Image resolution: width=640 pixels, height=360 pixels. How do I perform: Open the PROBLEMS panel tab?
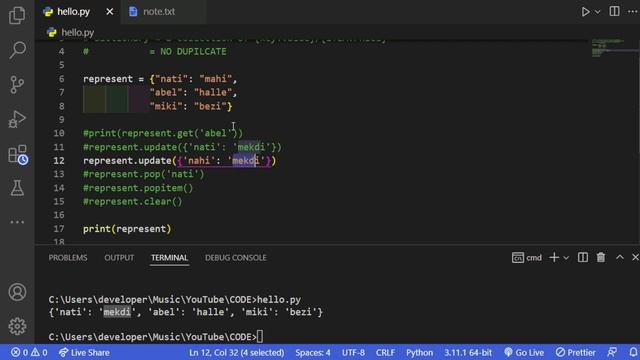pyautogui.click(x=68, y=258)
